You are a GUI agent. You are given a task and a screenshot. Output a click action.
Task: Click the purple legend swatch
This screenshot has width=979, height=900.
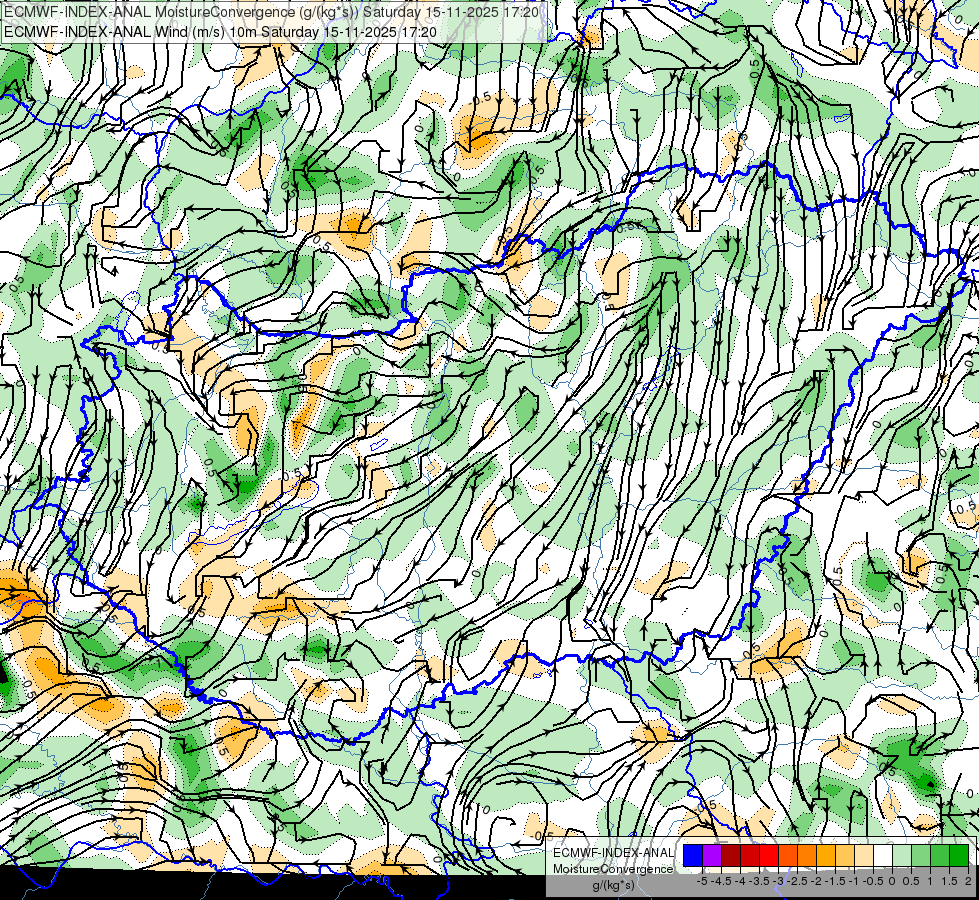[712, 855]
